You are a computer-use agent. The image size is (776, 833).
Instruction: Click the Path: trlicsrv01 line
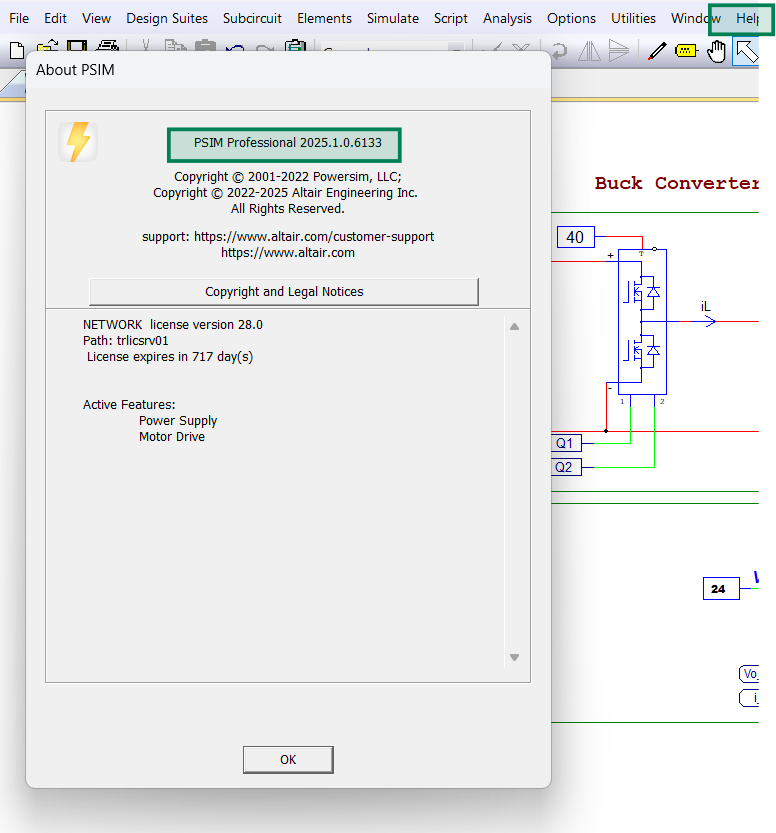pyautogui.click(x=125, y=341)
